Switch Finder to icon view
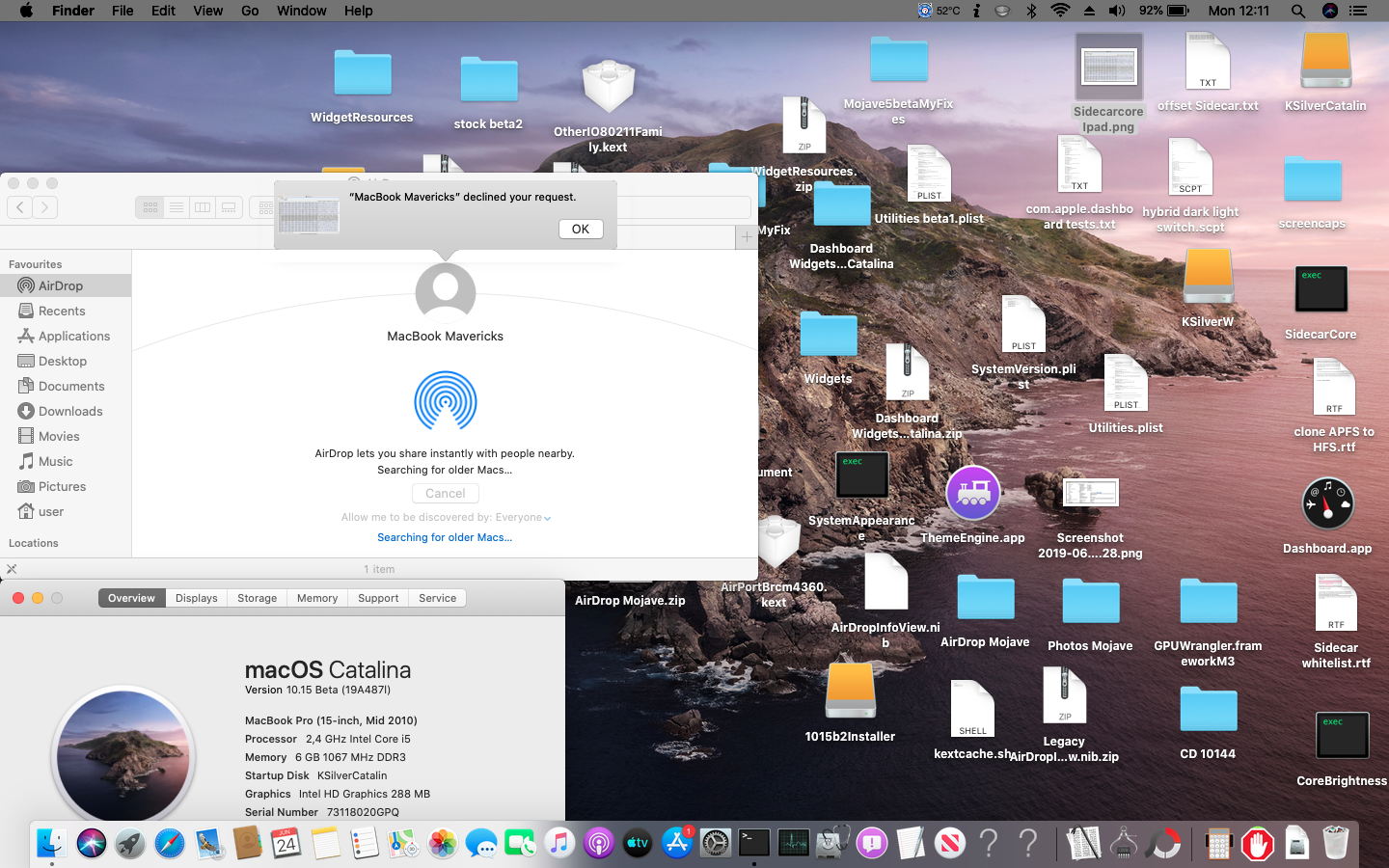This screenshot has width=1389, height=868. 150,206
